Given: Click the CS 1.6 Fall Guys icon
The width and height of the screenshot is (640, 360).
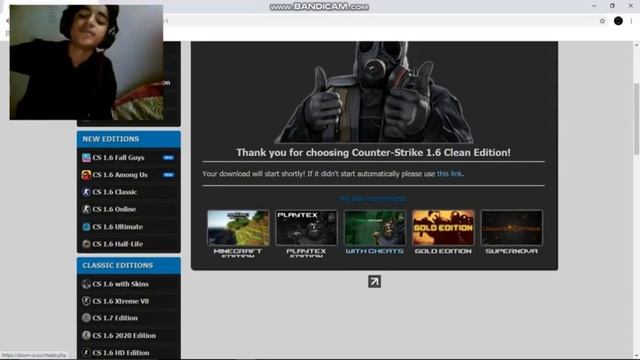Looking at the screenshot, I should point(86,158).
